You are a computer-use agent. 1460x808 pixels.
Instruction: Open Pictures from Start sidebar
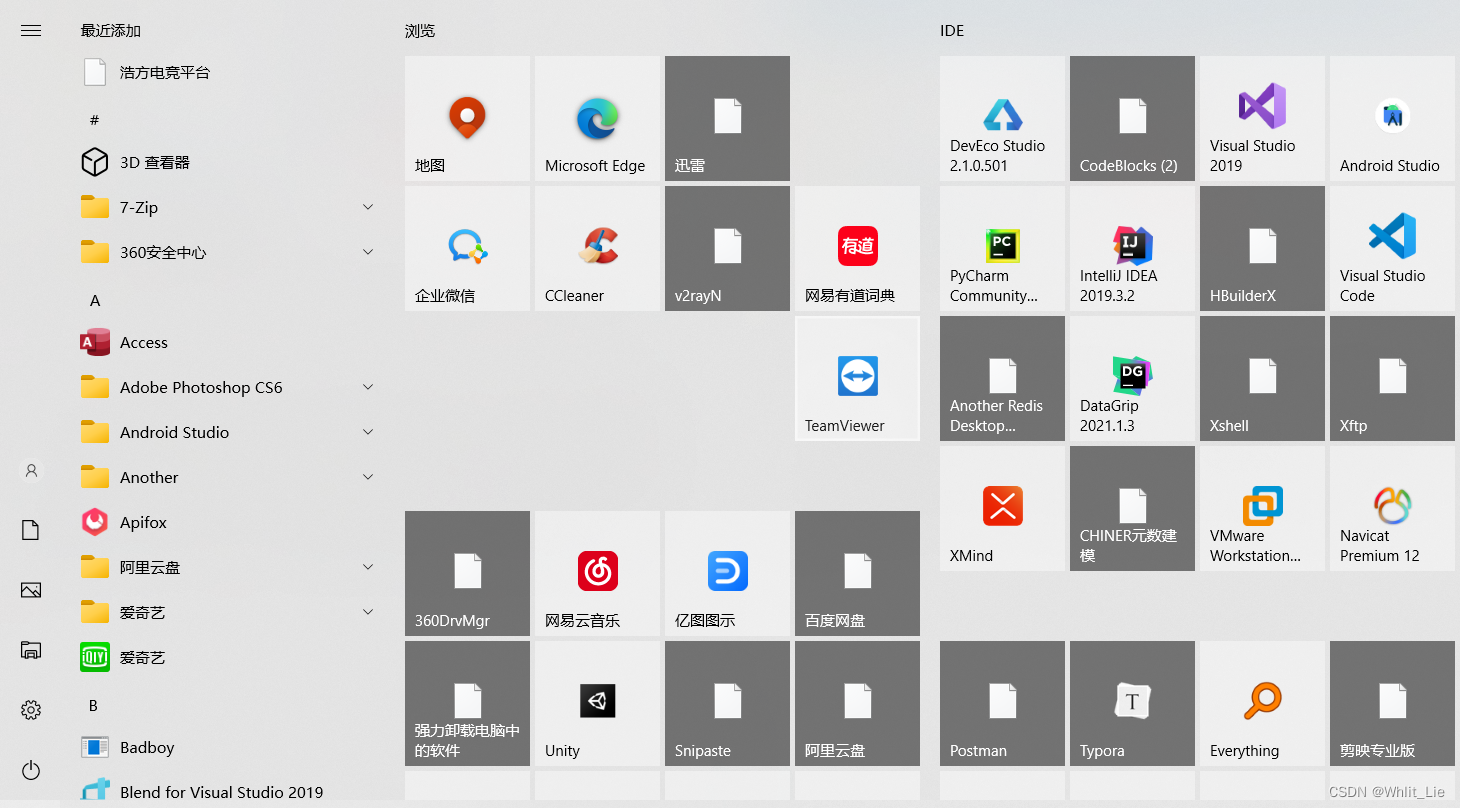pyautogui.click(x=31, y=590)
